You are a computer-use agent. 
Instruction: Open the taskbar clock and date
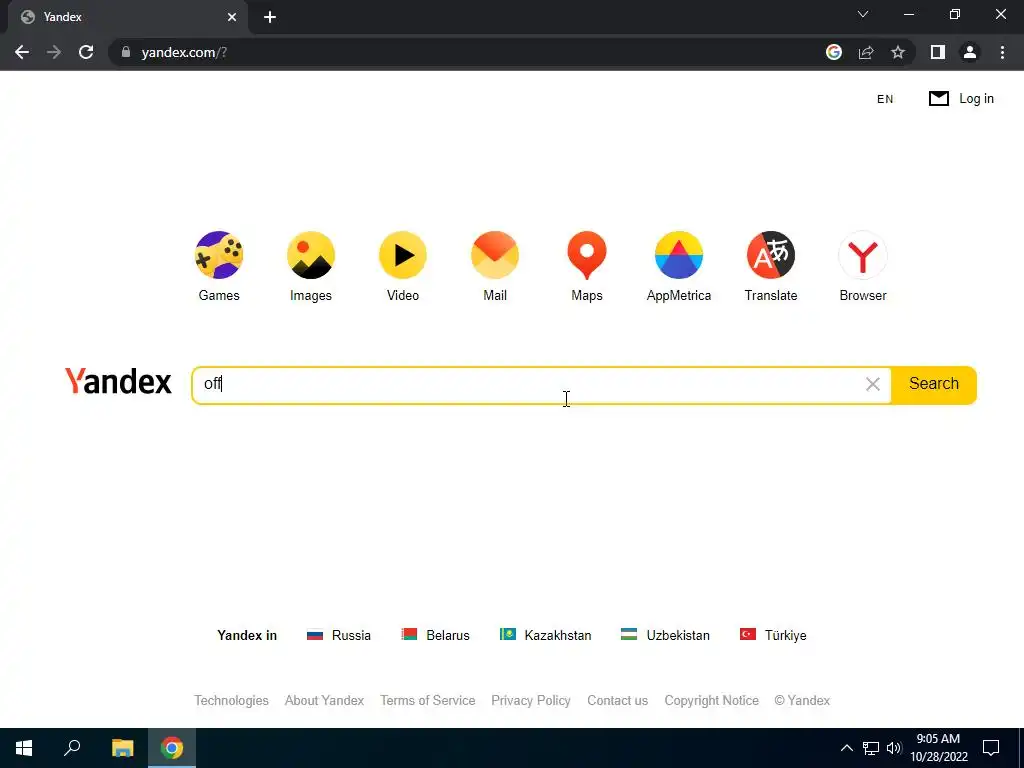938,748
